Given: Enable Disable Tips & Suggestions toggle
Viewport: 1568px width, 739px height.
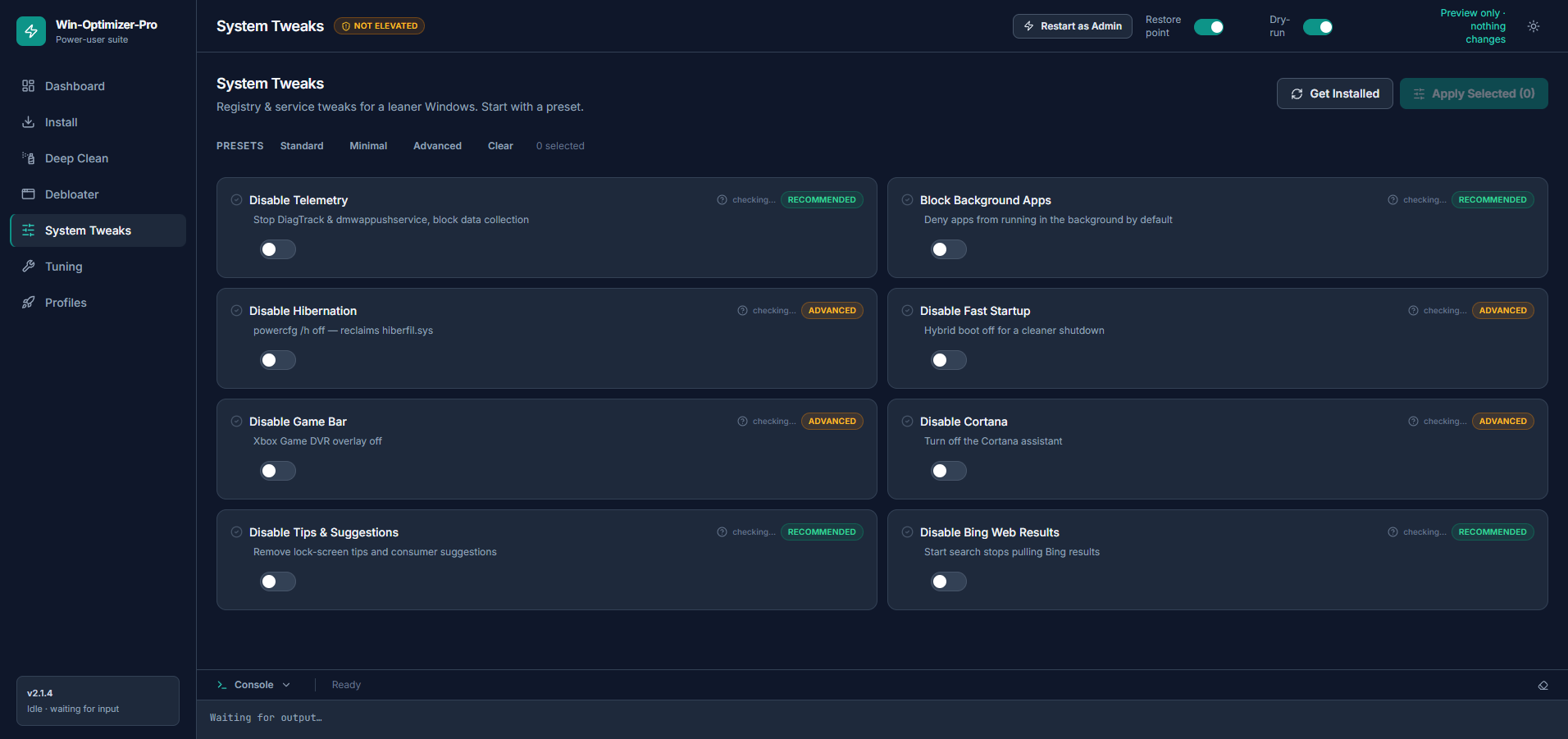Looking at the screenshot, I should coord(278,582).
